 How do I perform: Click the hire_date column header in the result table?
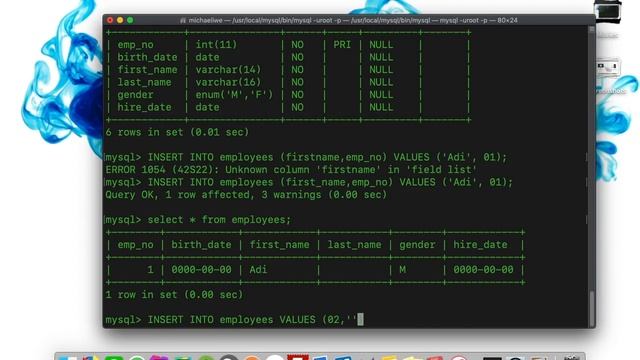(480, 244)
